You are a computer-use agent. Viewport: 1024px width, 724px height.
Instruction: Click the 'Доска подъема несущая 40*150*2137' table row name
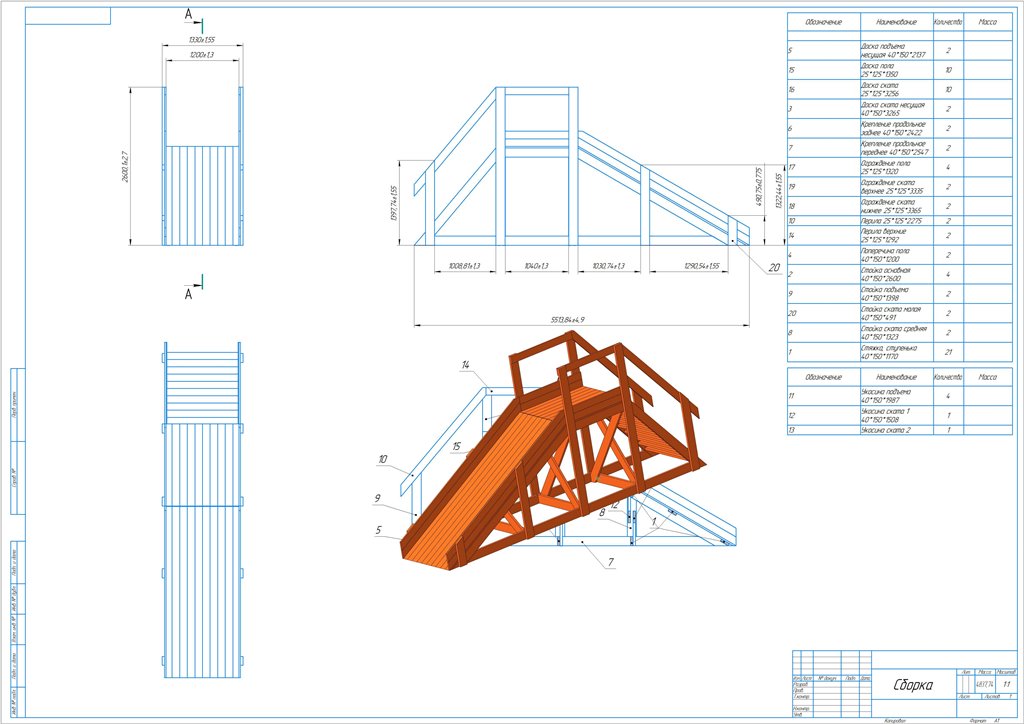pos(897,51)
